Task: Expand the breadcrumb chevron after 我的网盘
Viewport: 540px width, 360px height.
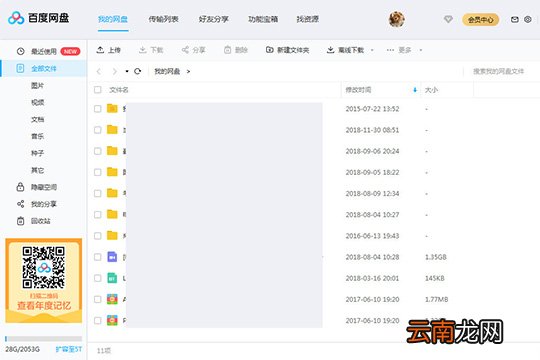Action: tap(188, 71)
